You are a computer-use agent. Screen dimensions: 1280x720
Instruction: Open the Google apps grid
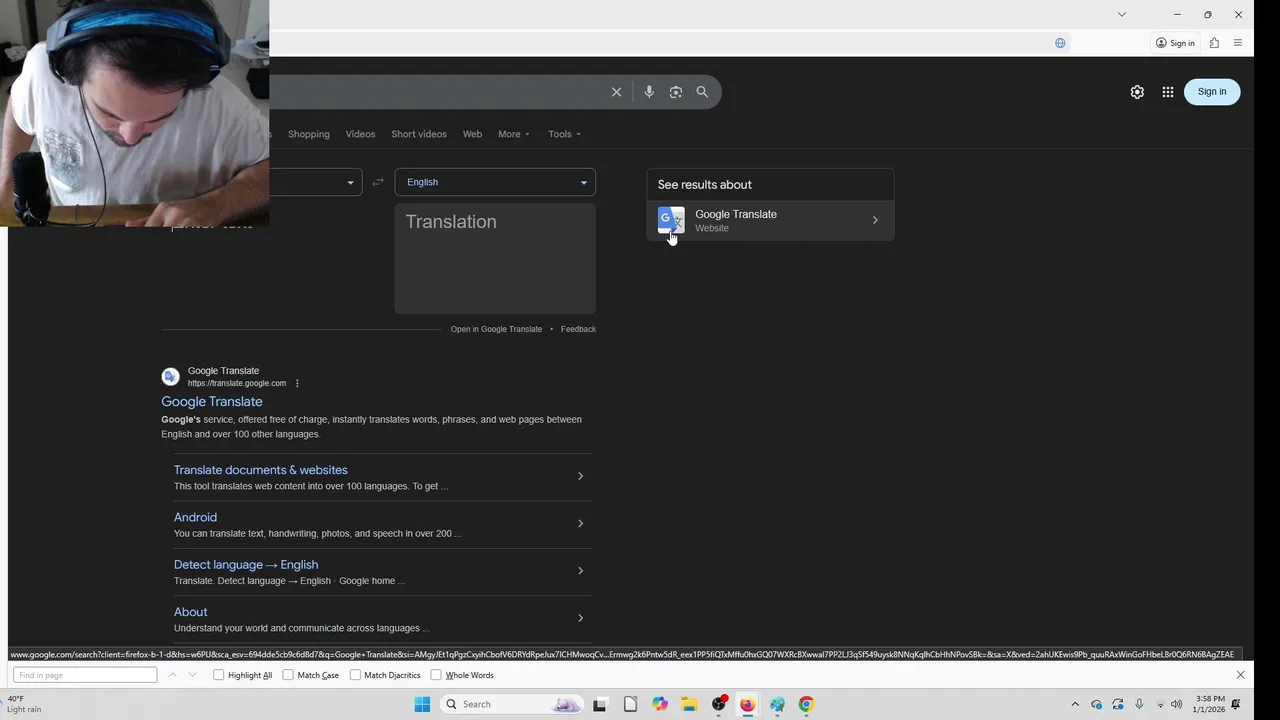click(1167, 92)
